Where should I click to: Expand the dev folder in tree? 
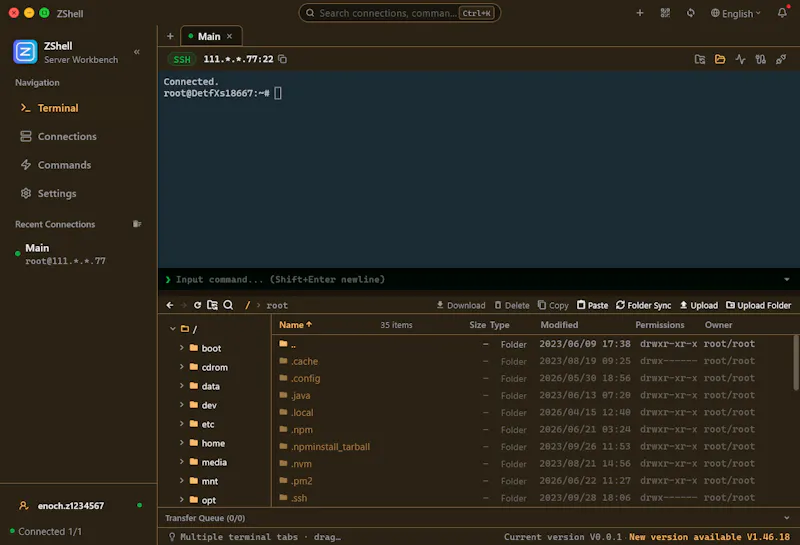182,405
